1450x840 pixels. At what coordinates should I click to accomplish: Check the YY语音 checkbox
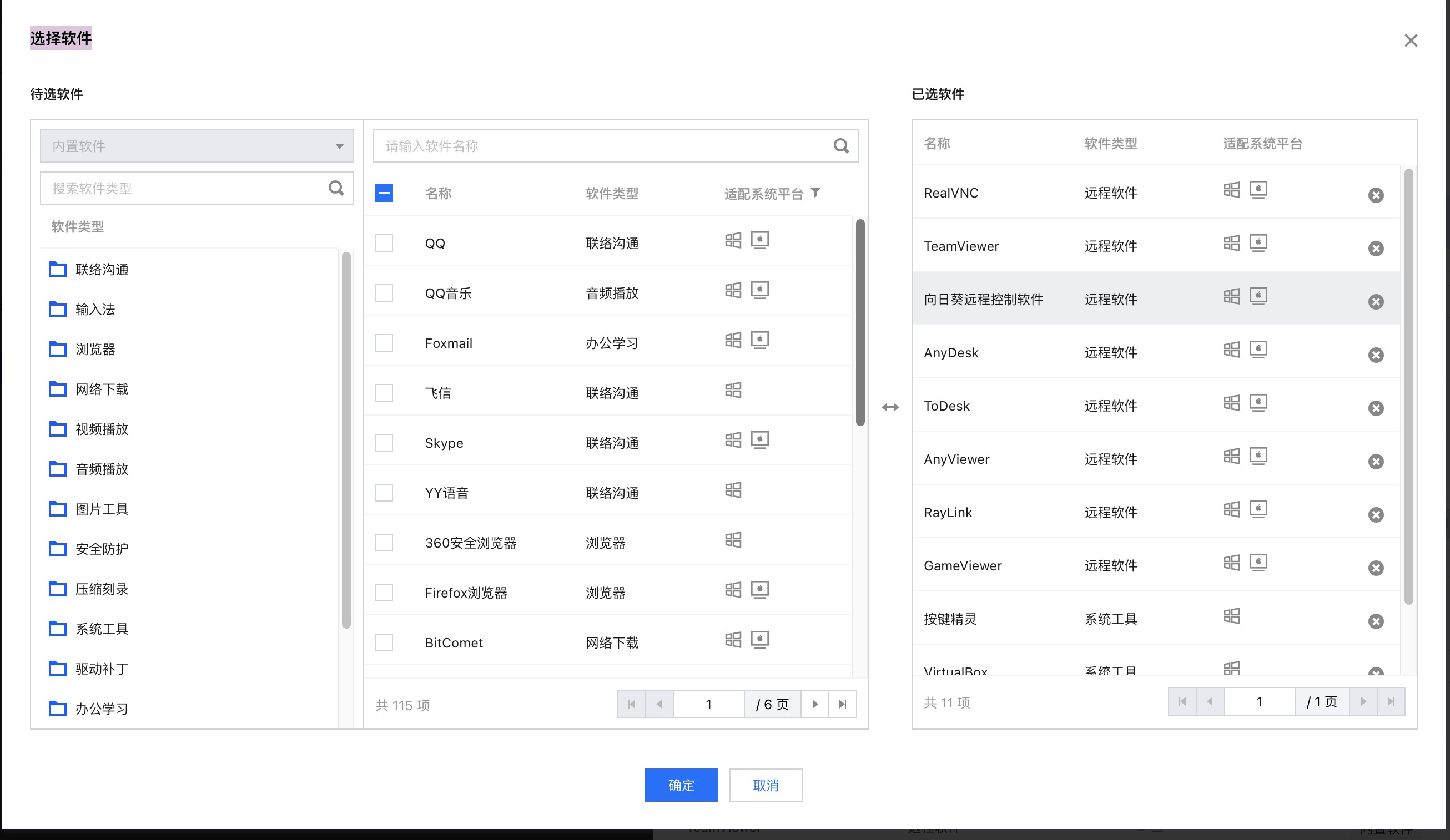click(x=384, y=493)
